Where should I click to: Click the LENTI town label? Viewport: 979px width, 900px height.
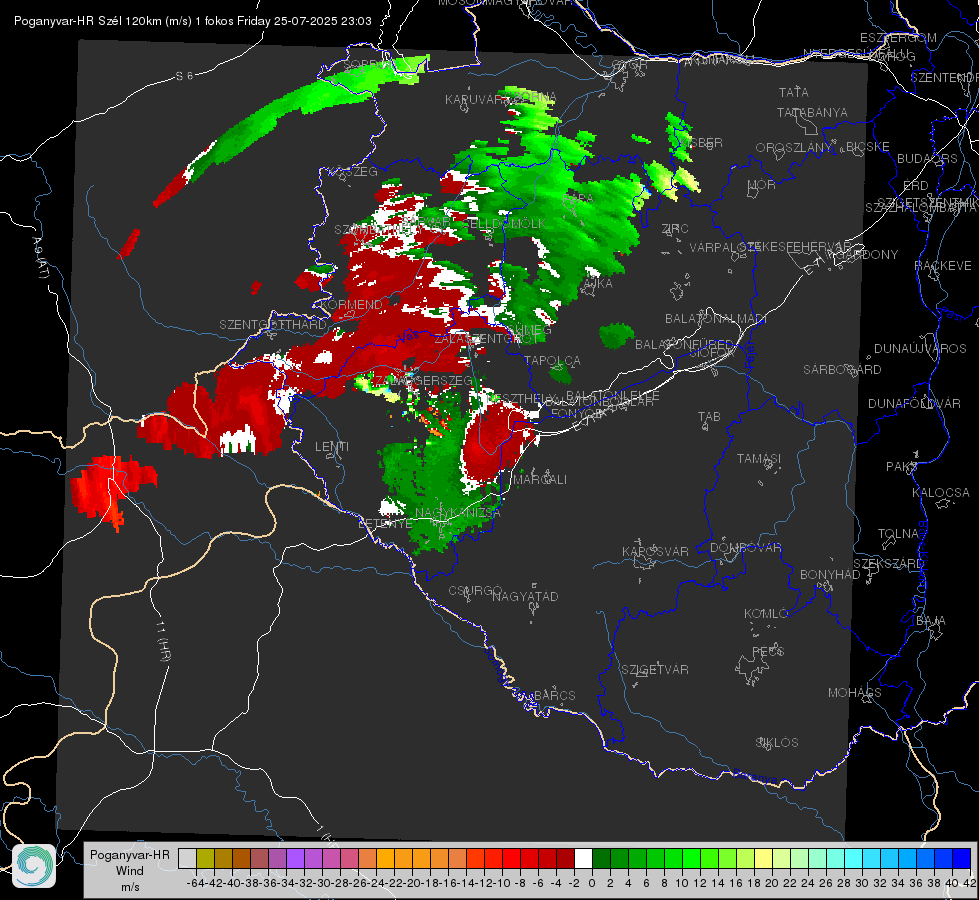tap(332, 447)
